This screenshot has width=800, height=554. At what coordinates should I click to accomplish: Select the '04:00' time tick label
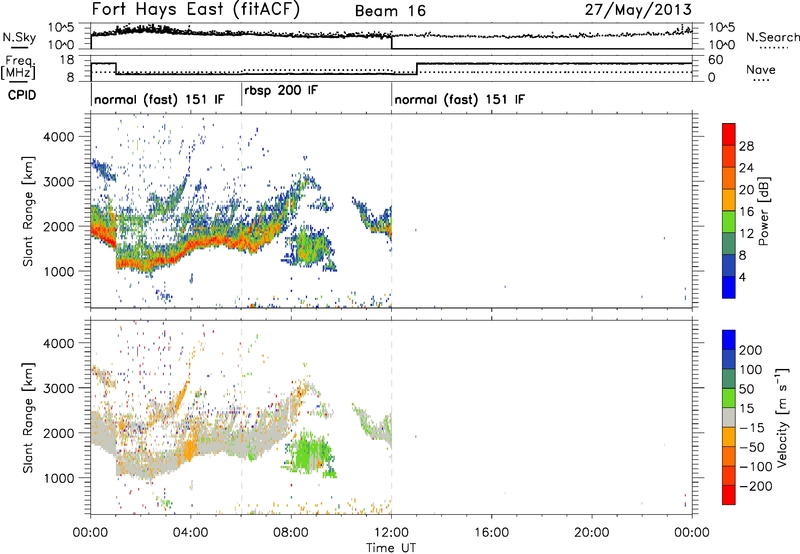point(191,533)
